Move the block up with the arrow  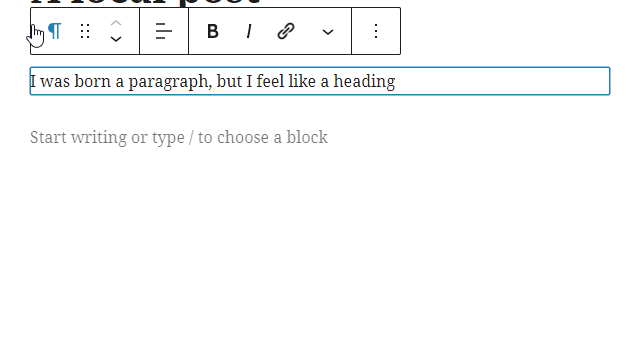[116, 24]
